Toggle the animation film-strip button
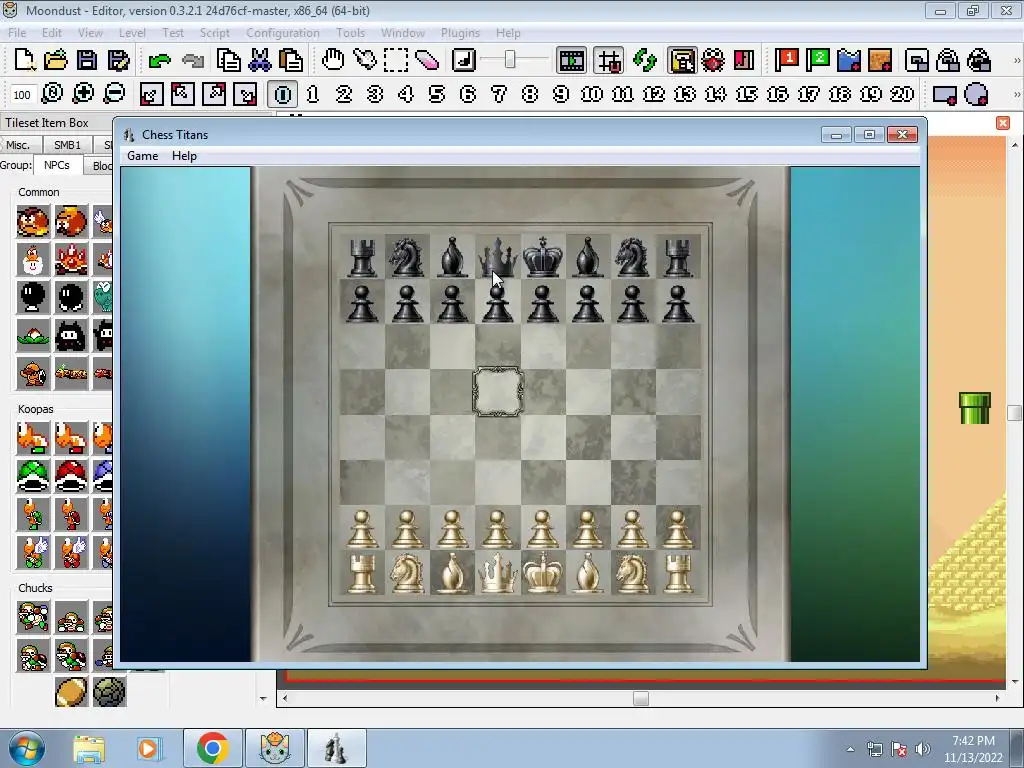The width and height of the screenshot is (1024, 768). click(x=571, y=61)
